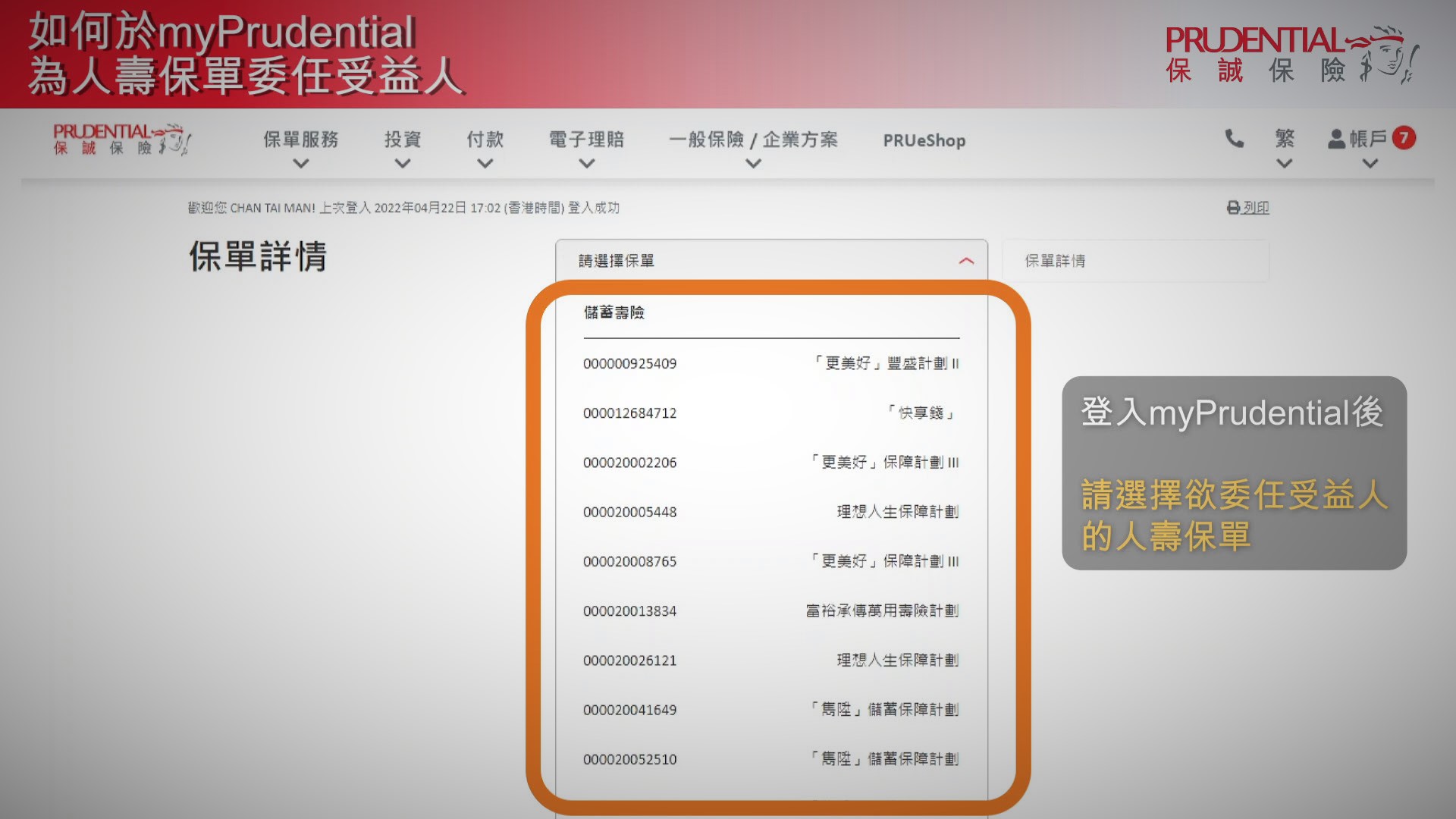
Task: Select policy 000012684712
Action: click(771, 413)
